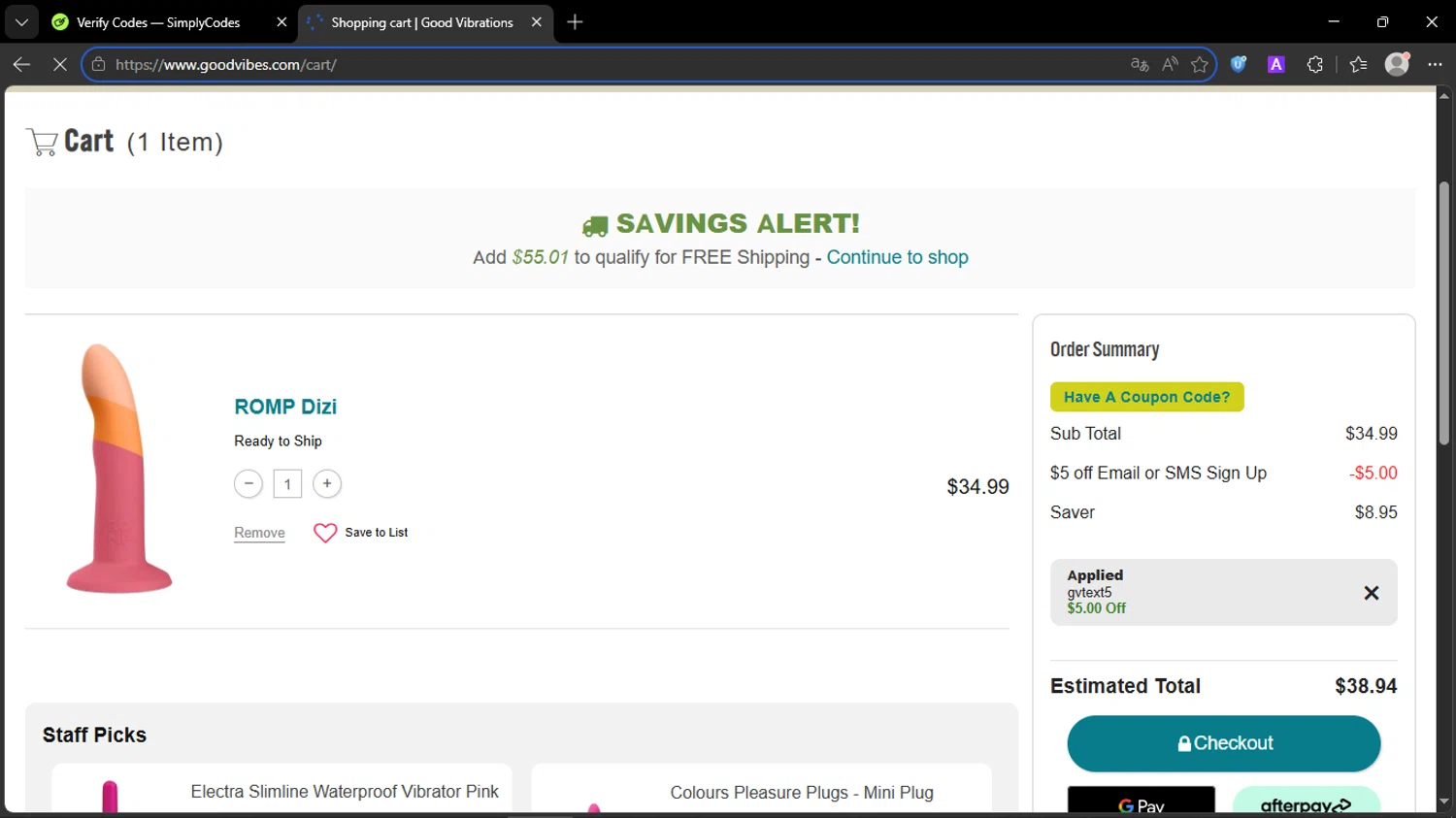The height and width of the screenshot is (818, 1456).
Task: Remove the applied gvtext5 coupon
Action: point(1372,593)
